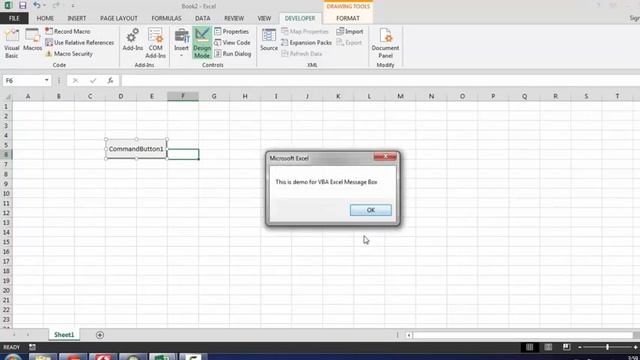The height and width of the screenshot is (360, 640).
Task: Click inside the Name Box
Action: [23, 80]
